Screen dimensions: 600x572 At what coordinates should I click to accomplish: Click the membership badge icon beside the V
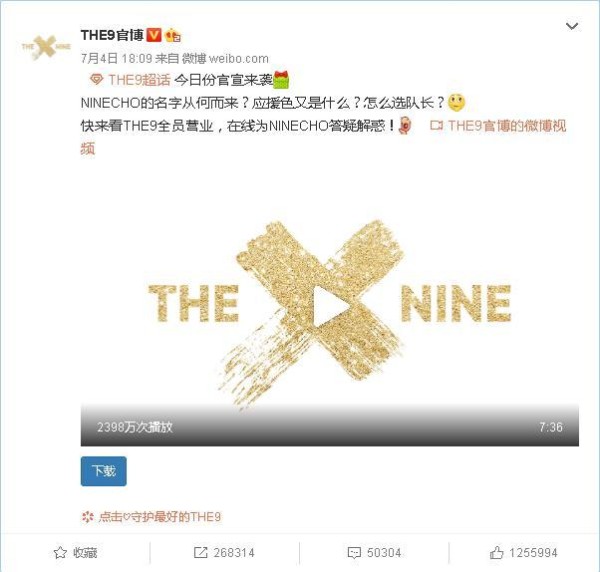[173, 36]
